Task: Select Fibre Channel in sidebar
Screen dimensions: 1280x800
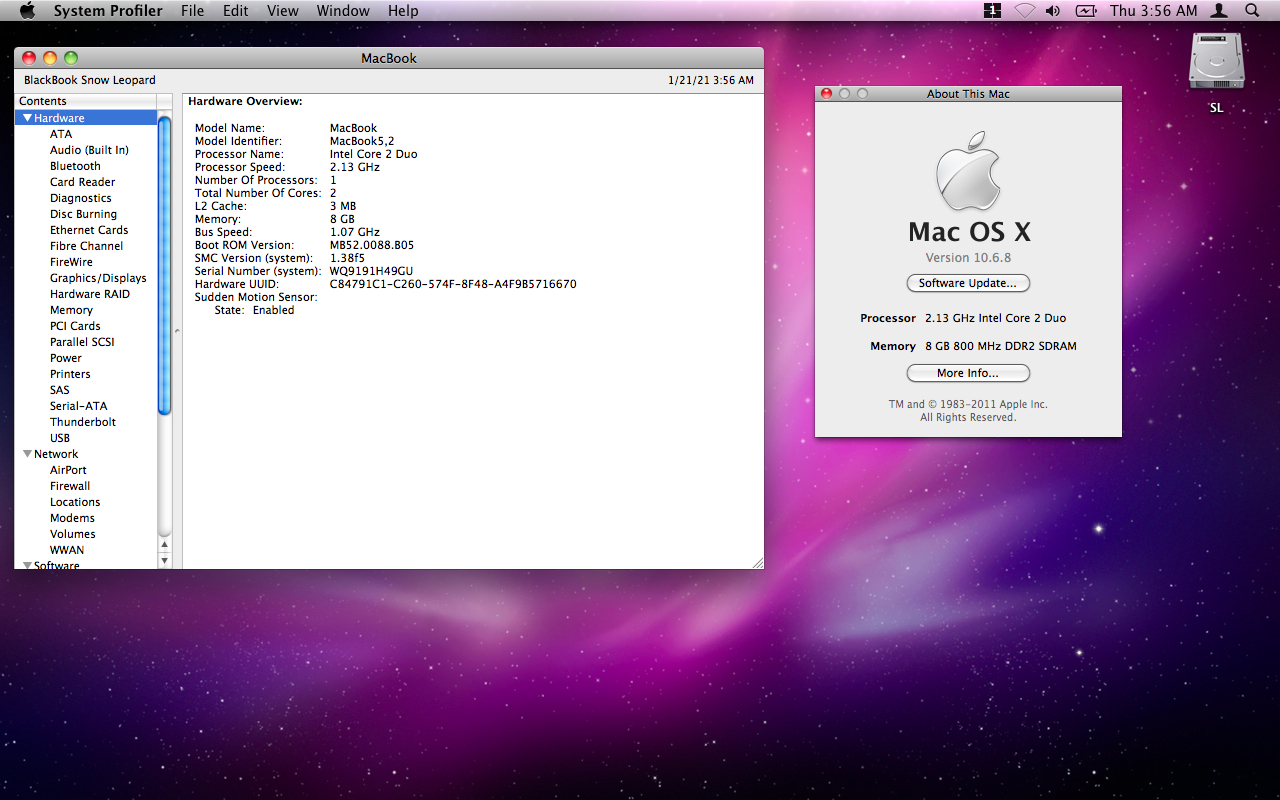Action: [87, 246]
